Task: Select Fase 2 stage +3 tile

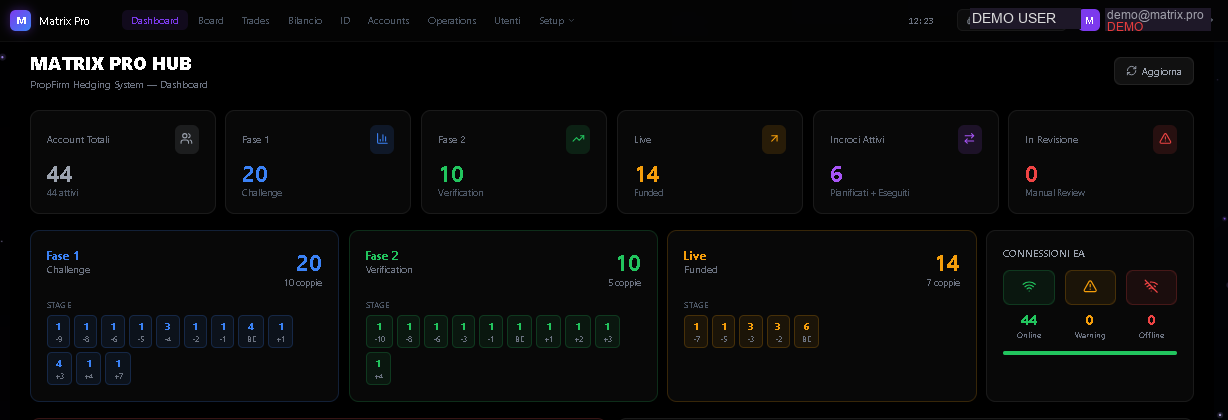Action: [x=607, y=332]
